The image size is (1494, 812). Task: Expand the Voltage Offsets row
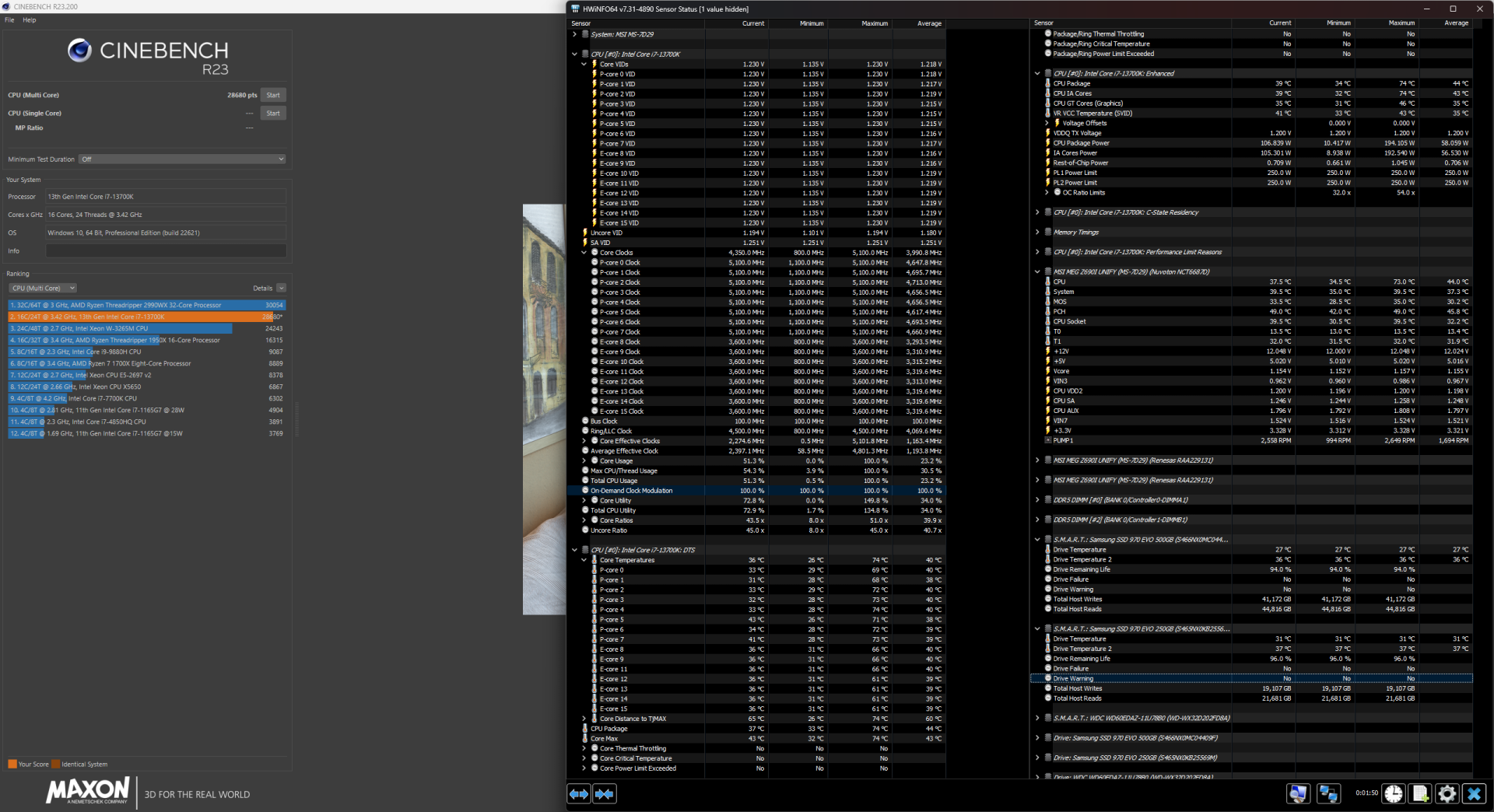click(1047, 123)
